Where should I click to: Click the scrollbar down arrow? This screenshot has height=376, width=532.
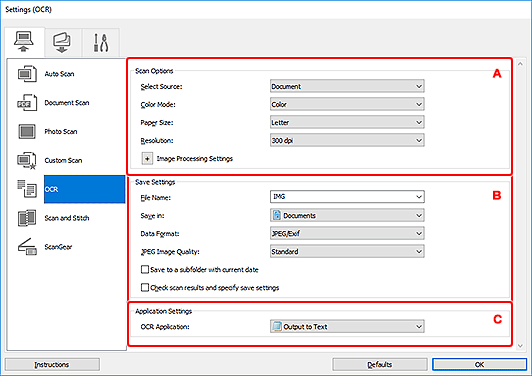520,346
